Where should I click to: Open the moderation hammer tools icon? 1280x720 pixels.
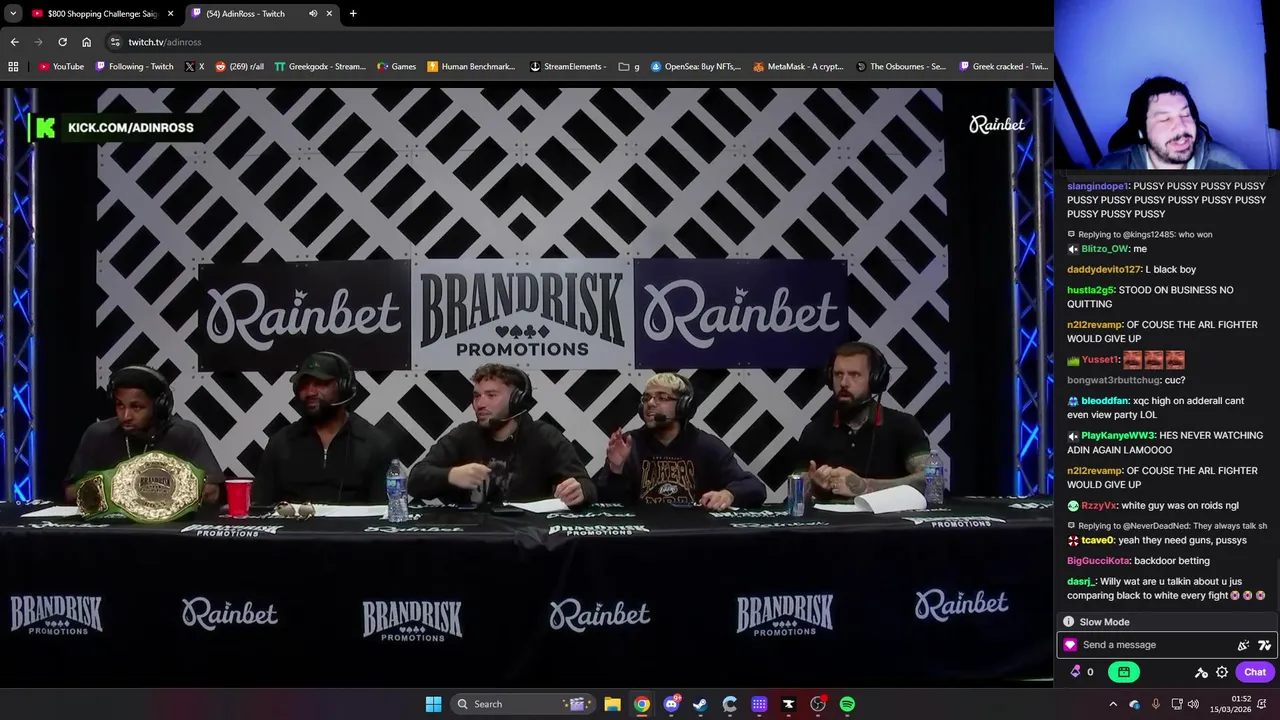[1201, 672]
